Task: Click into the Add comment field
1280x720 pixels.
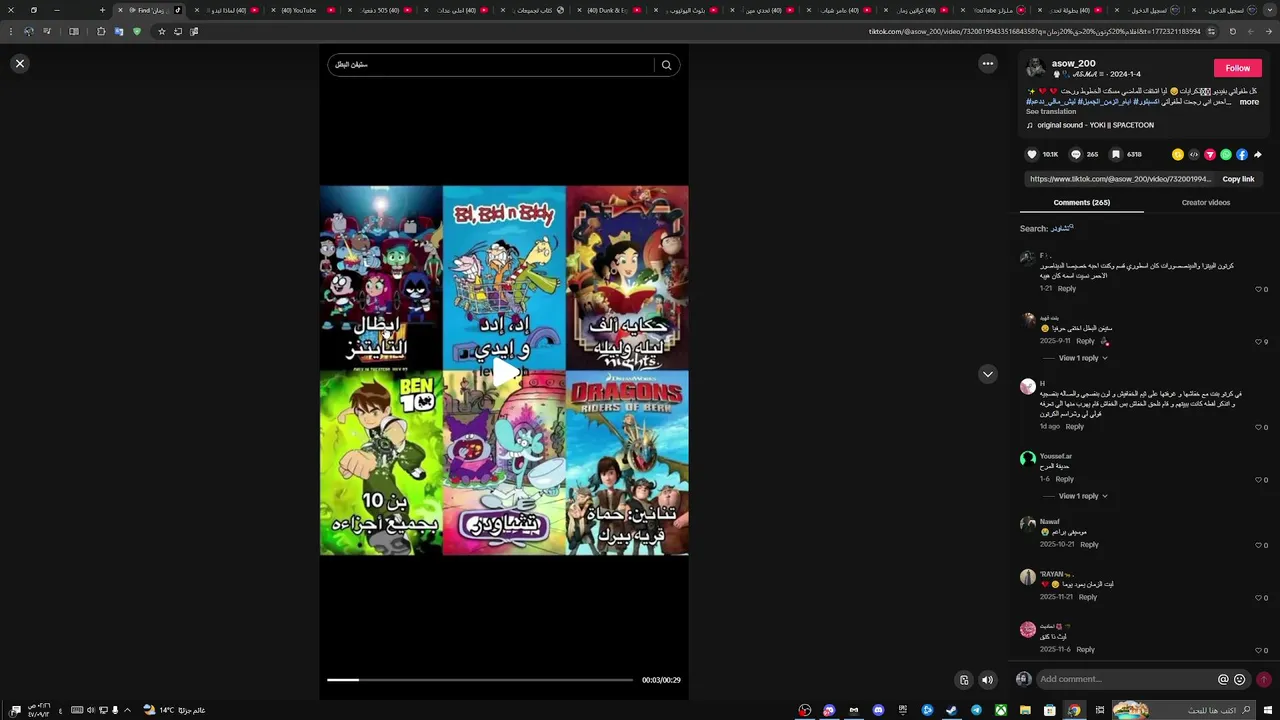Action: [x=1125, y=680]
